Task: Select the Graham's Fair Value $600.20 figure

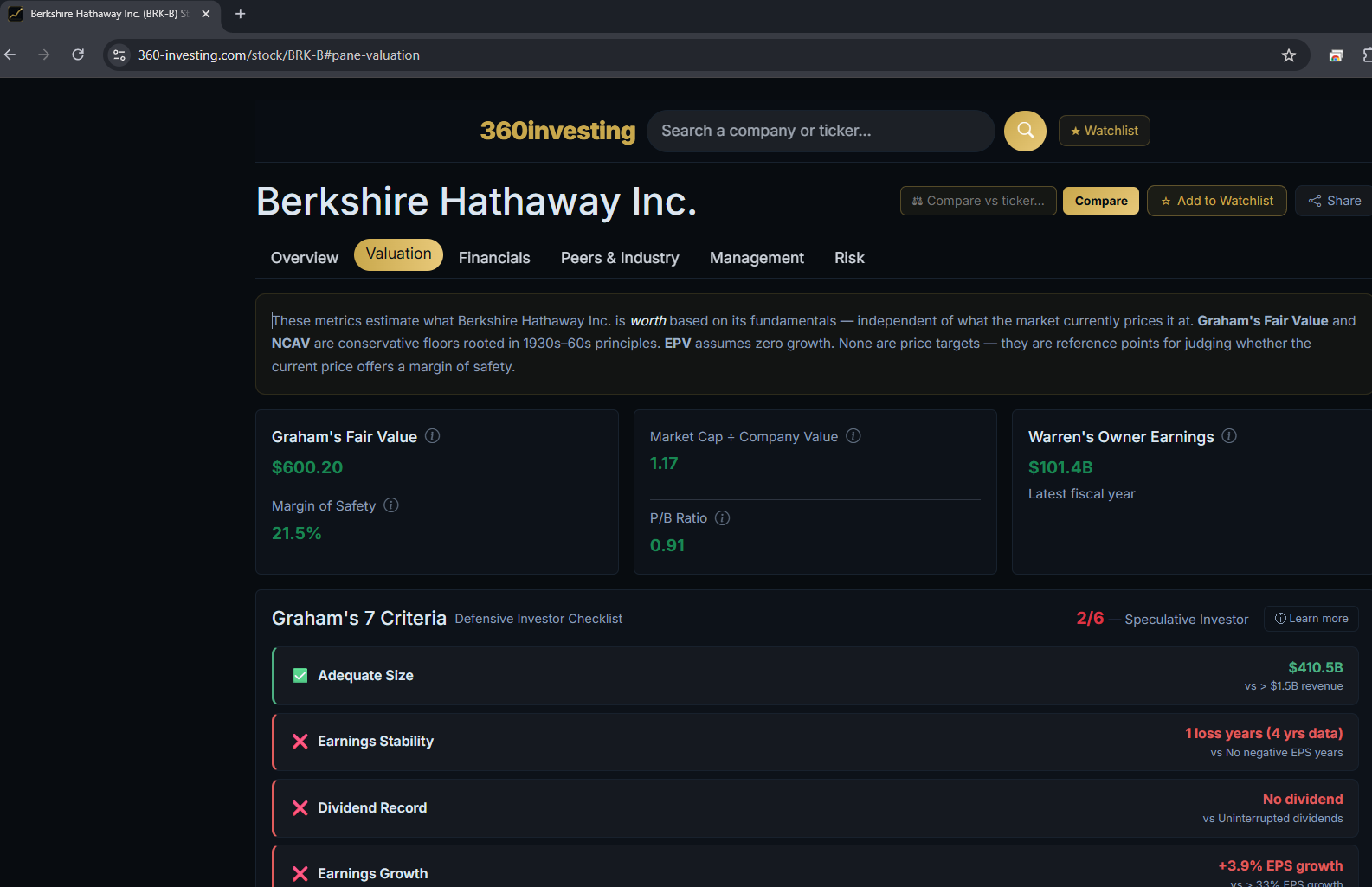Action: click(307, 467)
